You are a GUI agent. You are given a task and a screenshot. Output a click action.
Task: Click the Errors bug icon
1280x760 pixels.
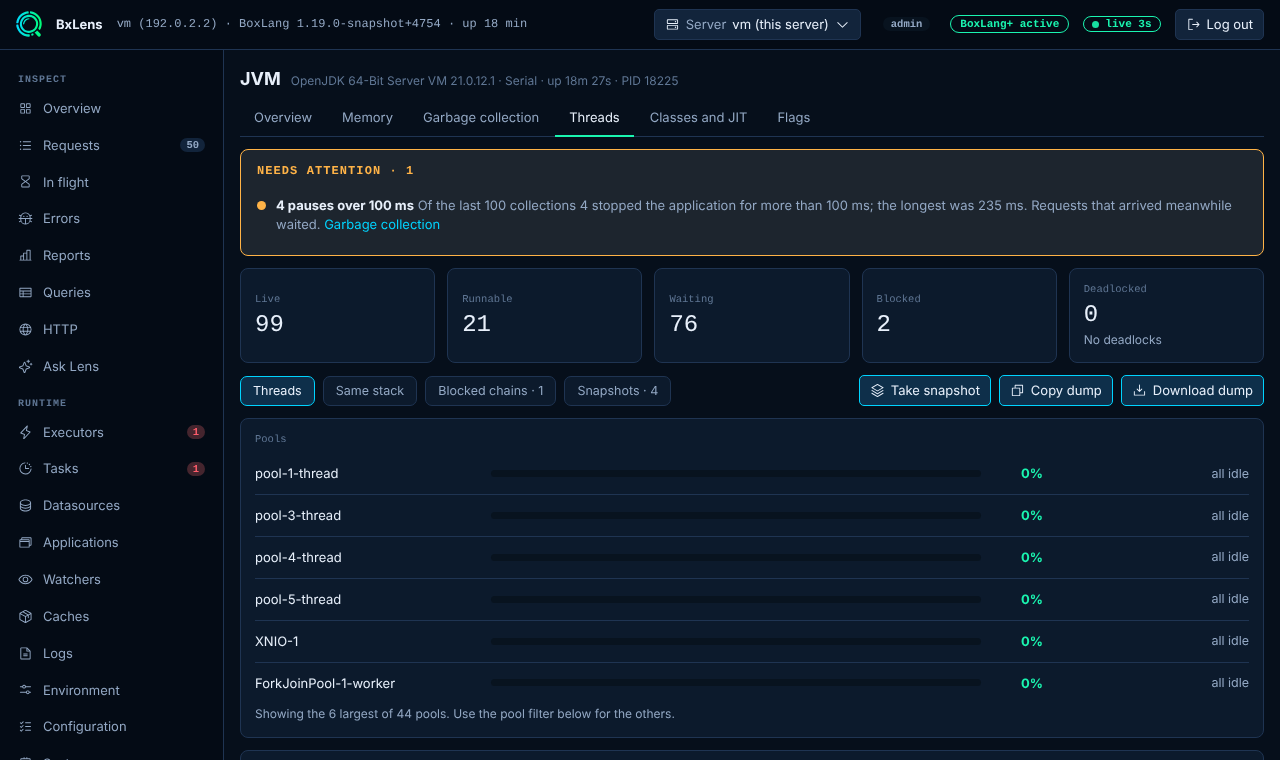26,218
